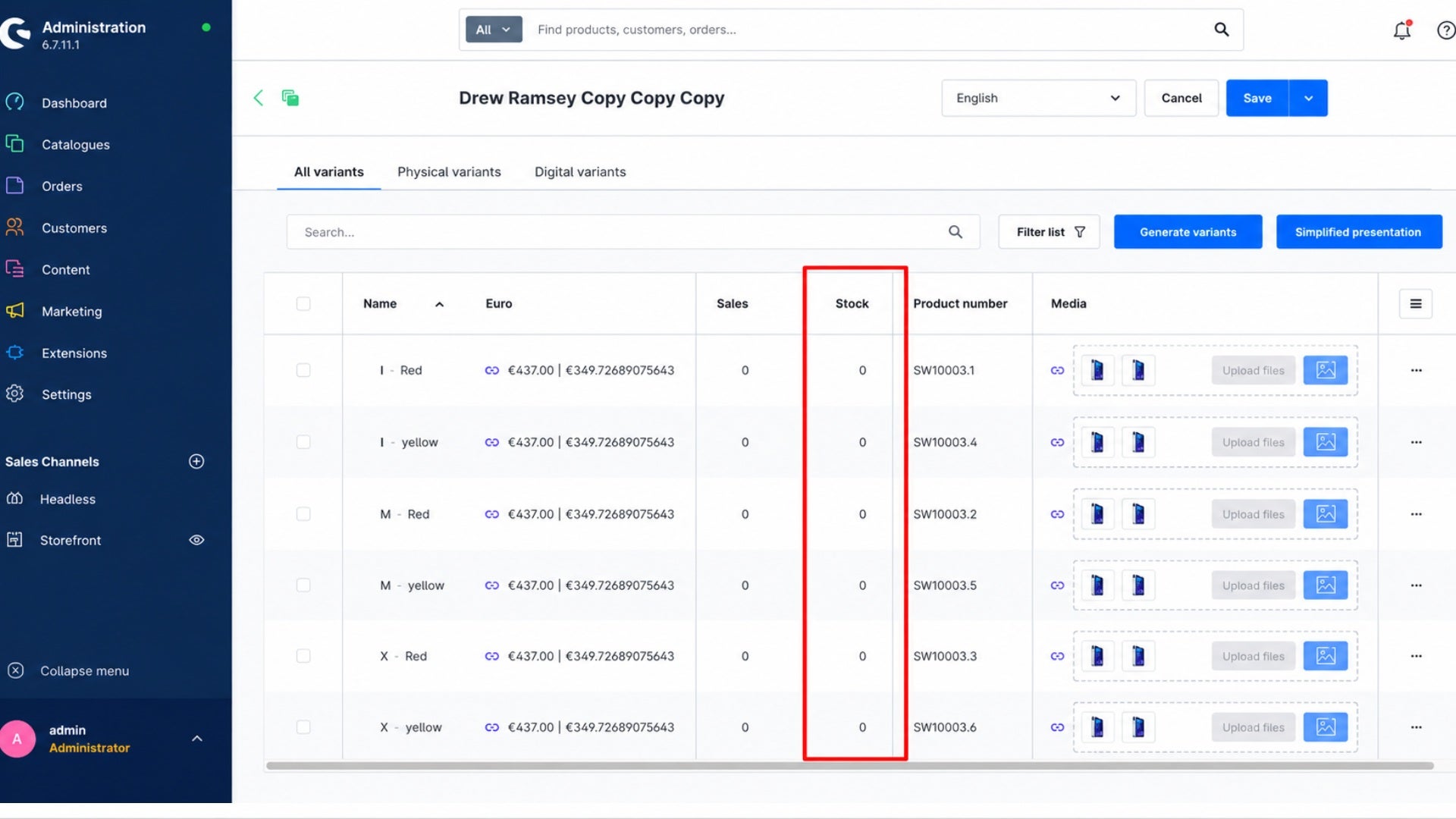Click the help question mark icon
Viewport: 1456px width, 819px height.
[1445, 30]
